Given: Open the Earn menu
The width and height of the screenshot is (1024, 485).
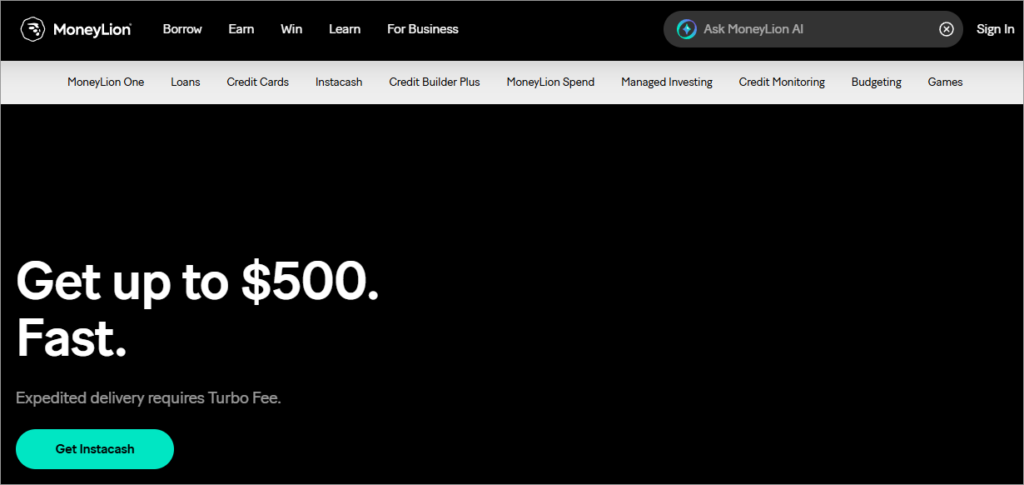Looking at the screenshot, I should click(241, 29).
